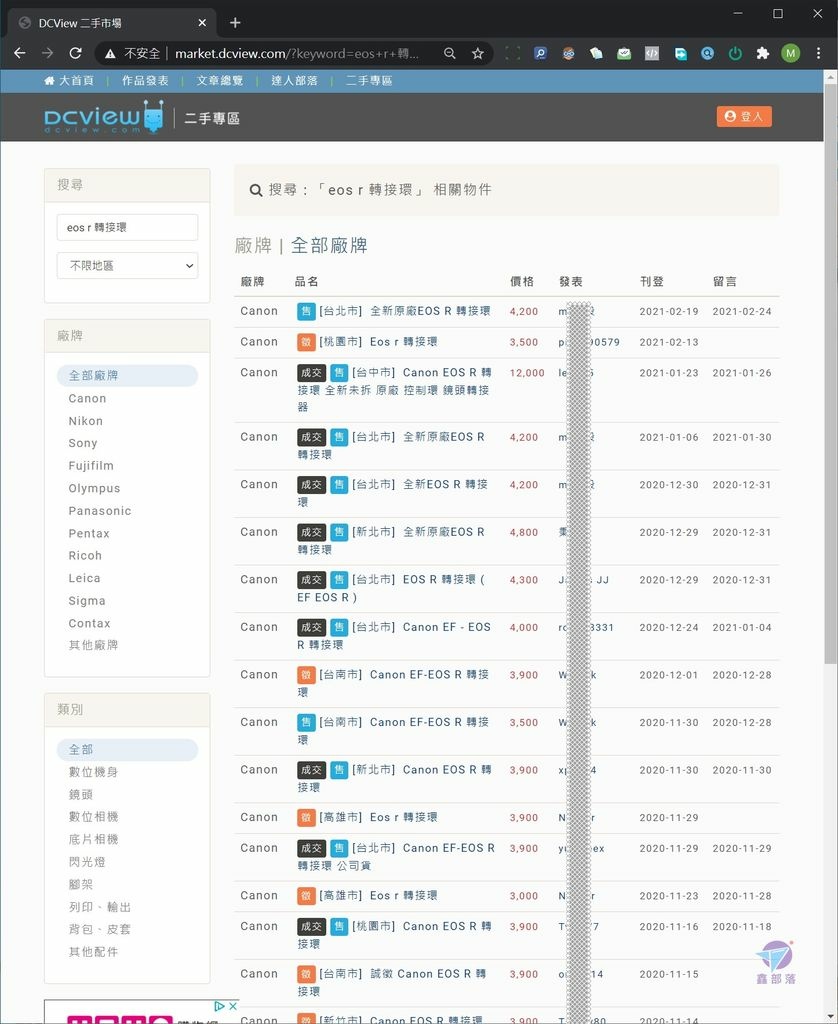This screenshot has width=838, height=1024.
Task: Bookmark this page with the star icon
Action: click(x=477, y=54)
